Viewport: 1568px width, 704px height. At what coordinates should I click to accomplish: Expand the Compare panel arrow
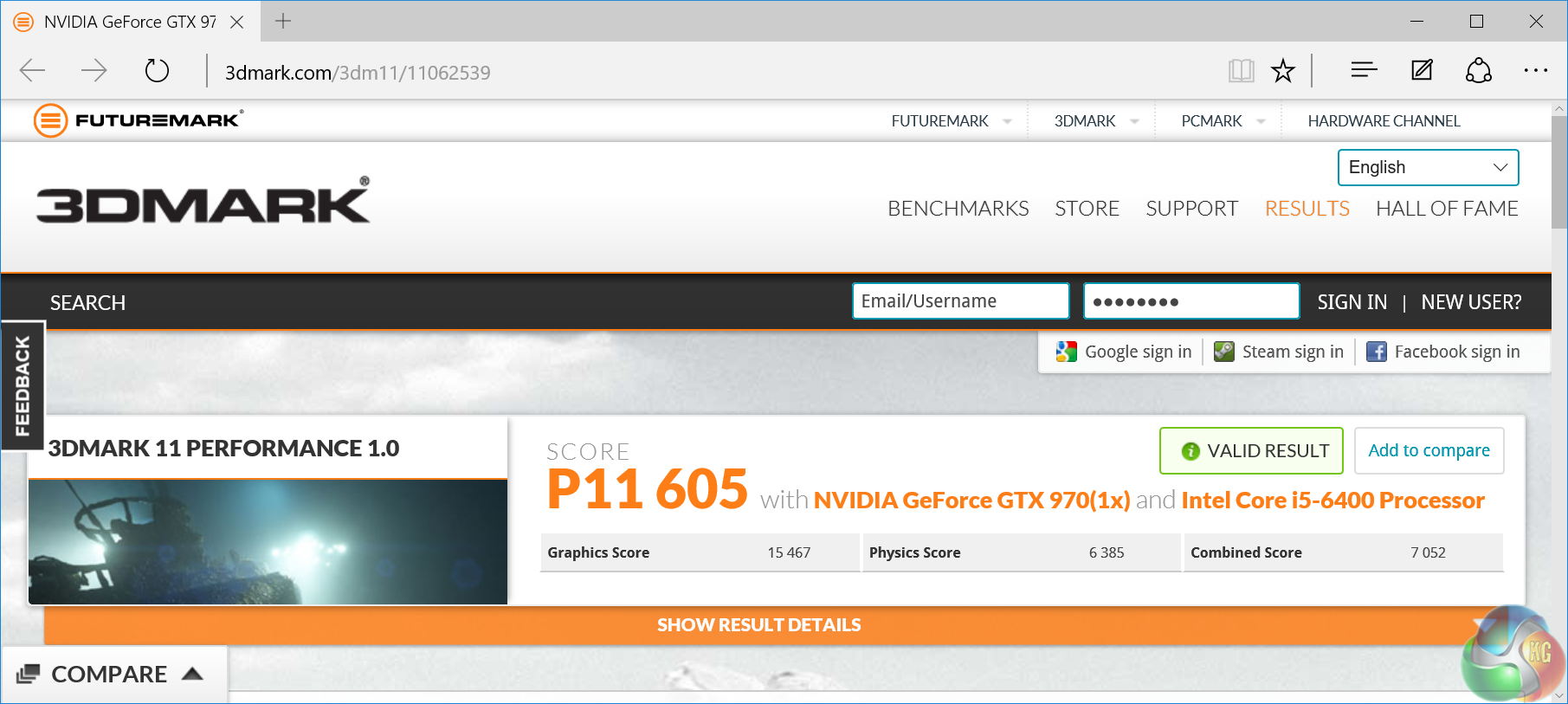pyautogui.click(x=192, y=674)
